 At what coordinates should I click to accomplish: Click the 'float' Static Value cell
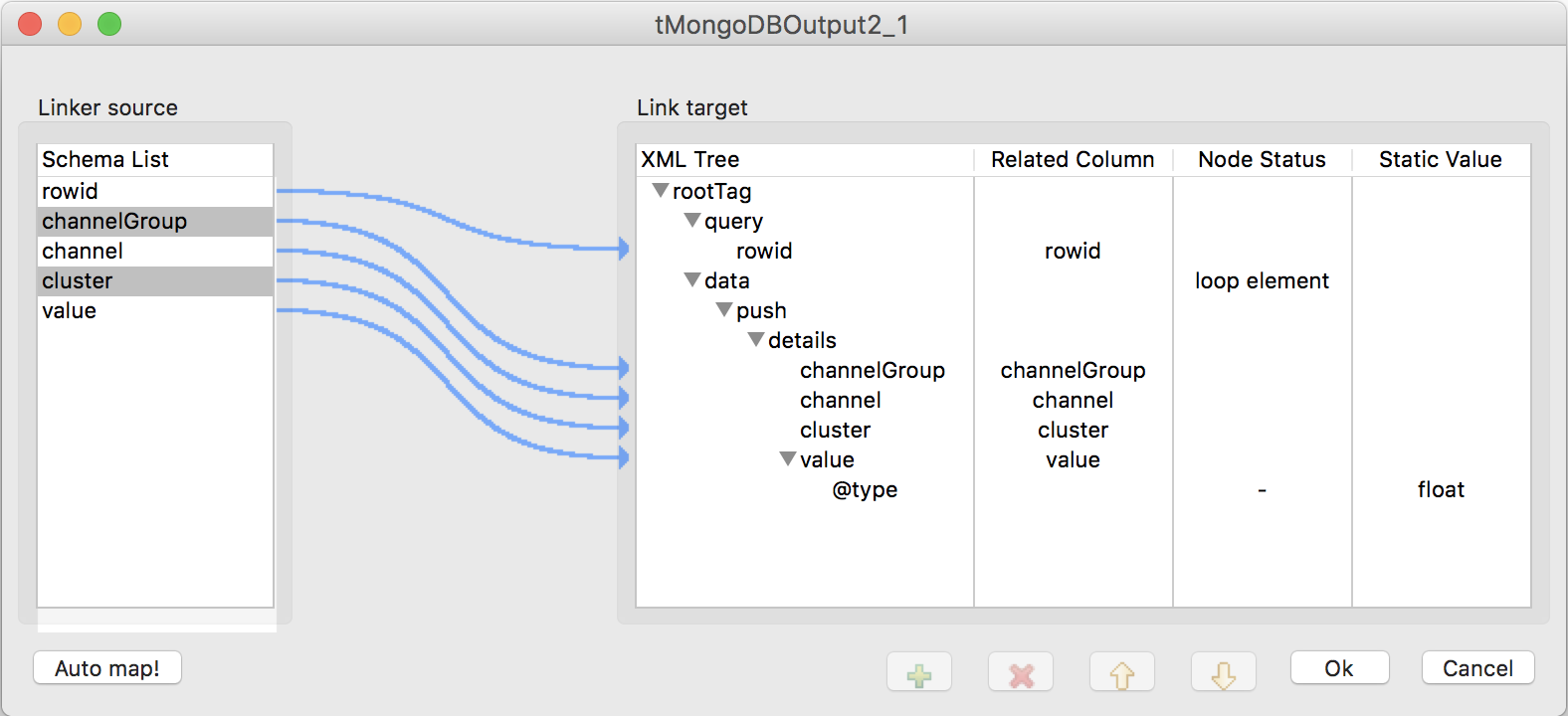click(x=1441, y=489)
